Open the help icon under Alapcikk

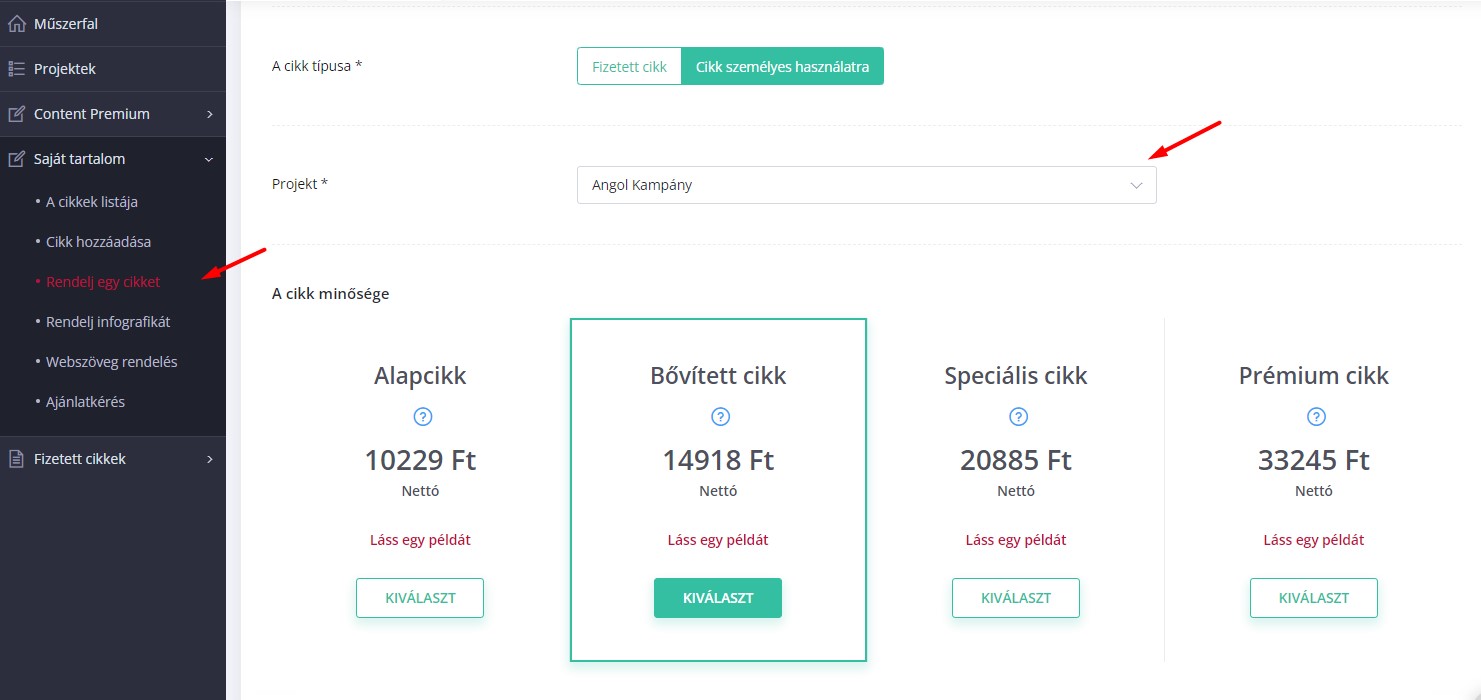point(422,417)
